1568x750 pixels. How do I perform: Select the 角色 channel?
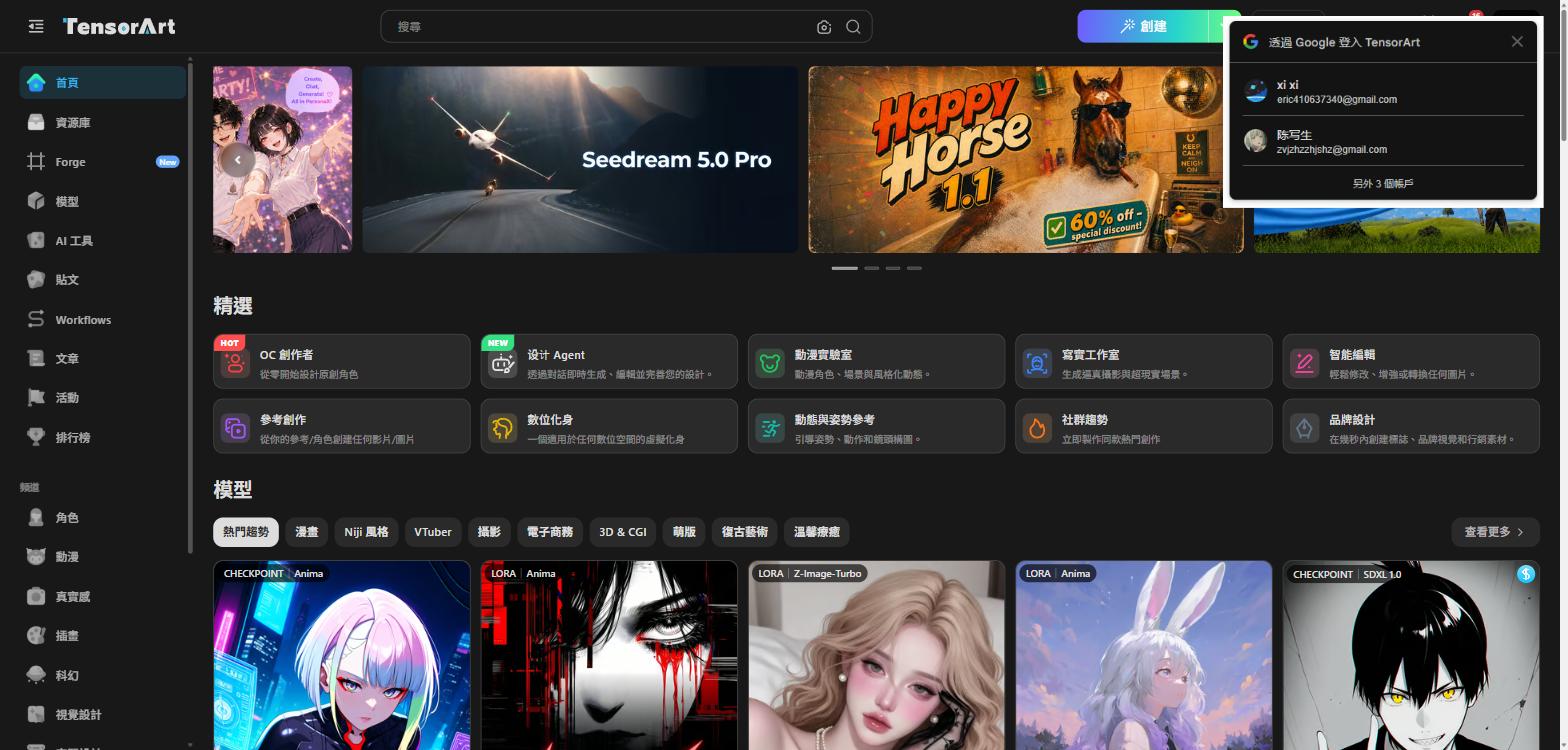102,518
